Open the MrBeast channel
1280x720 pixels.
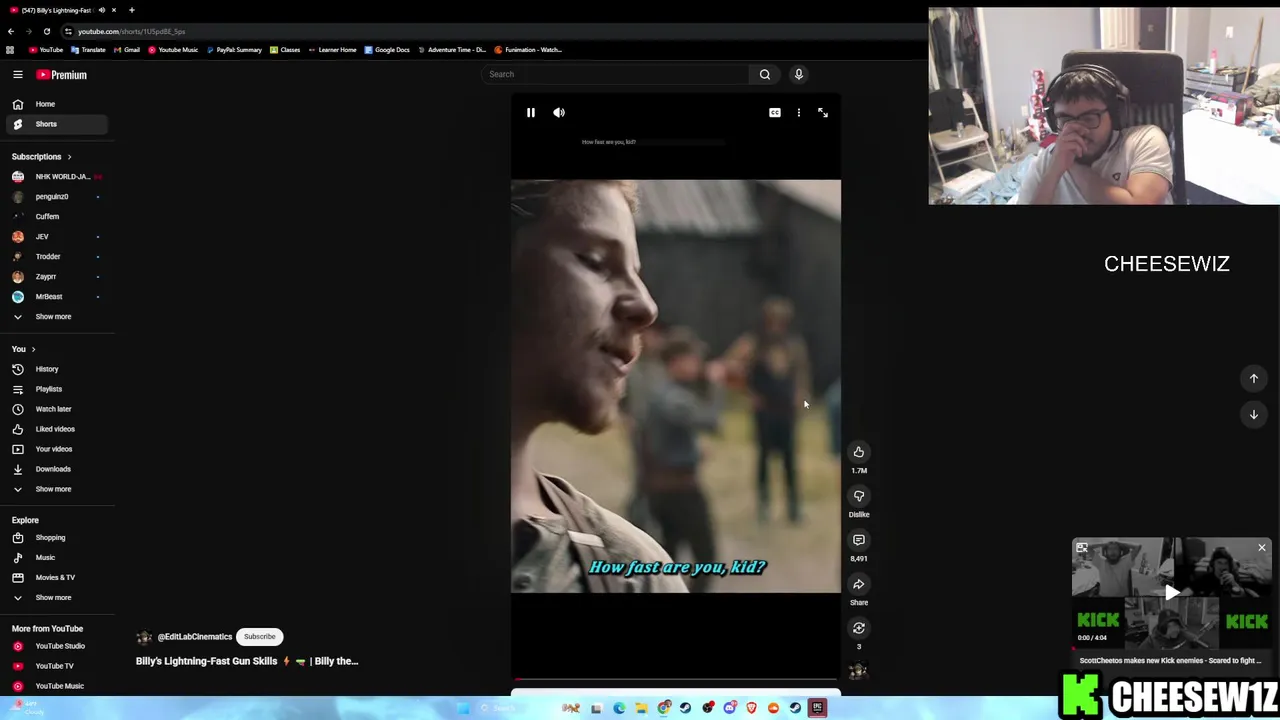[57, 297]
